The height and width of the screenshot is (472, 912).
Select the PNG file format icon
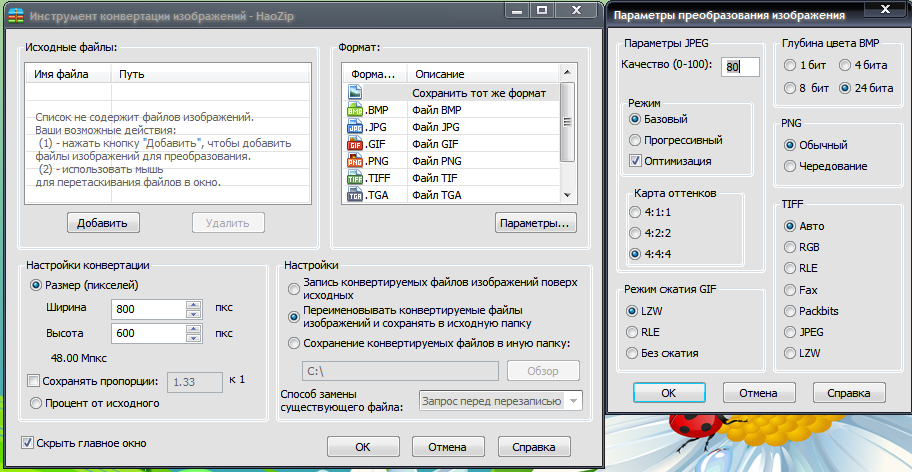point(354,161)
